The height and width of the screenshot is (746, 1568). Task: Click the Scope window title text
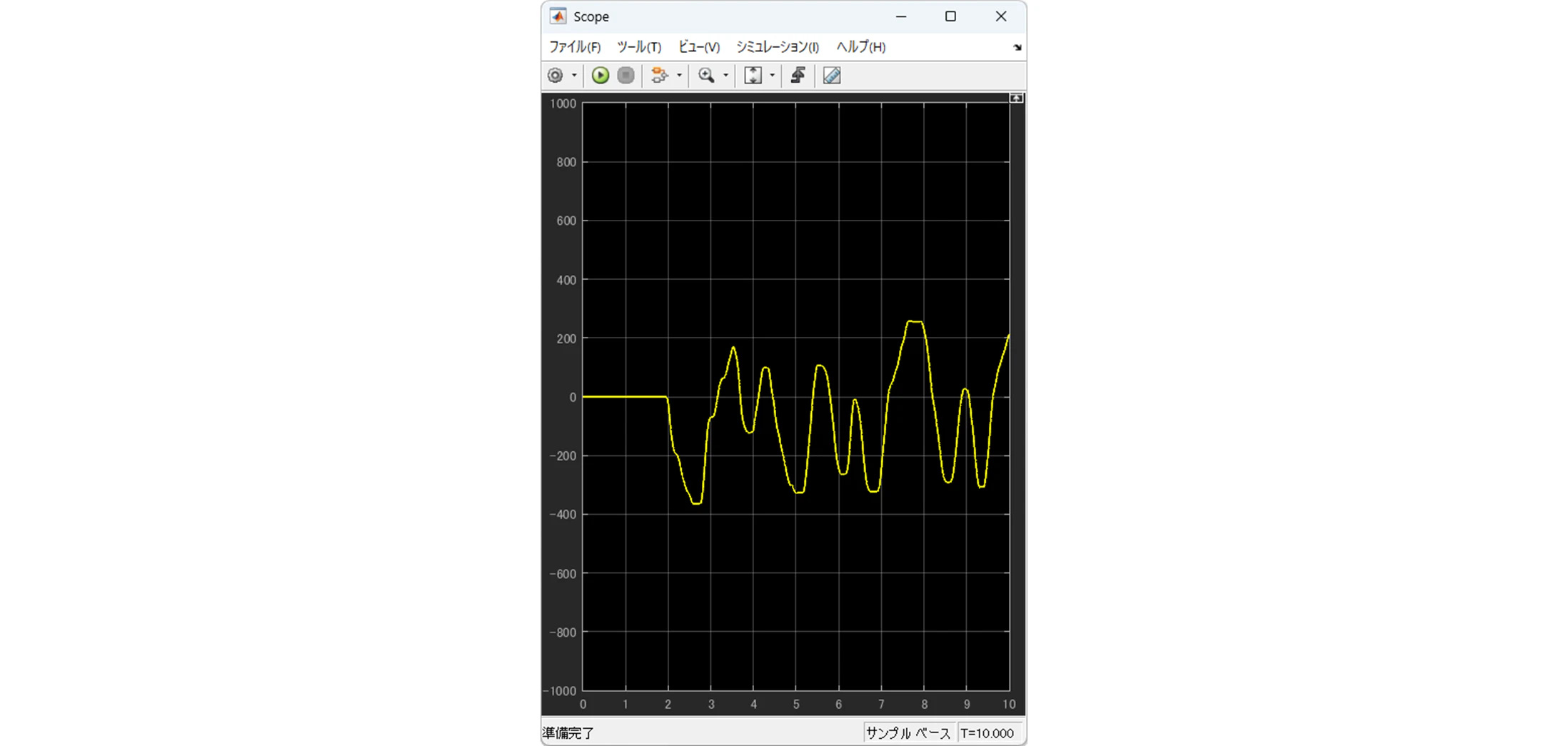[x=591, y=16]
